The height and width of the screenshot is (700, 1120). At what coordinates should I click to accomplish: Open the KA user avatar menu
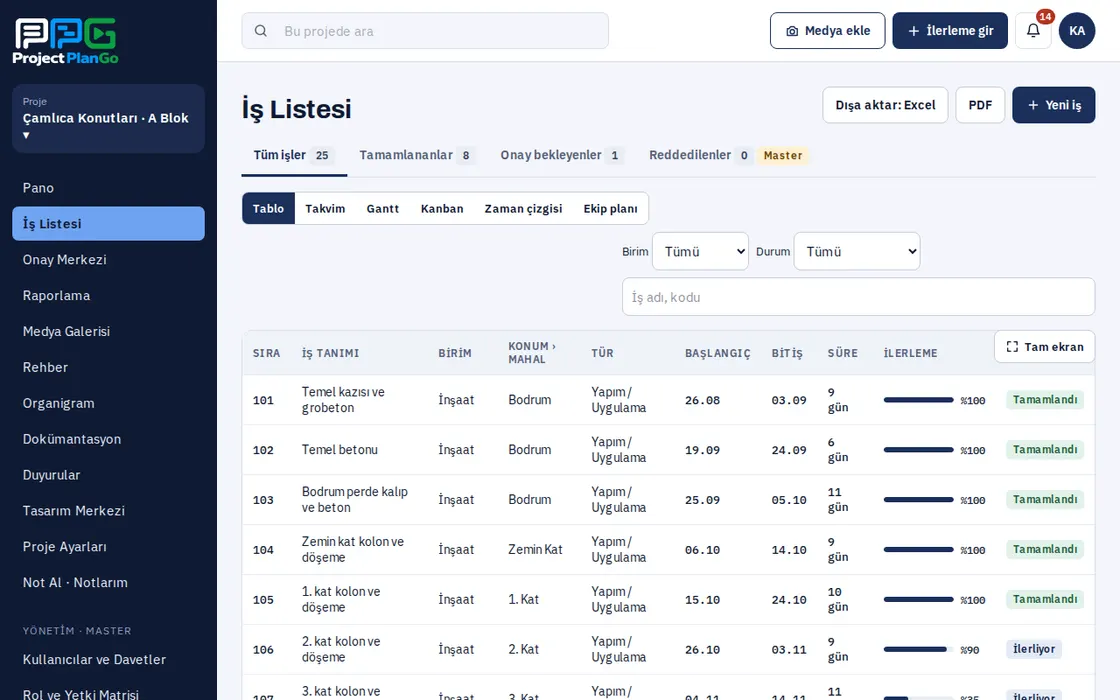coord(1076,31)
